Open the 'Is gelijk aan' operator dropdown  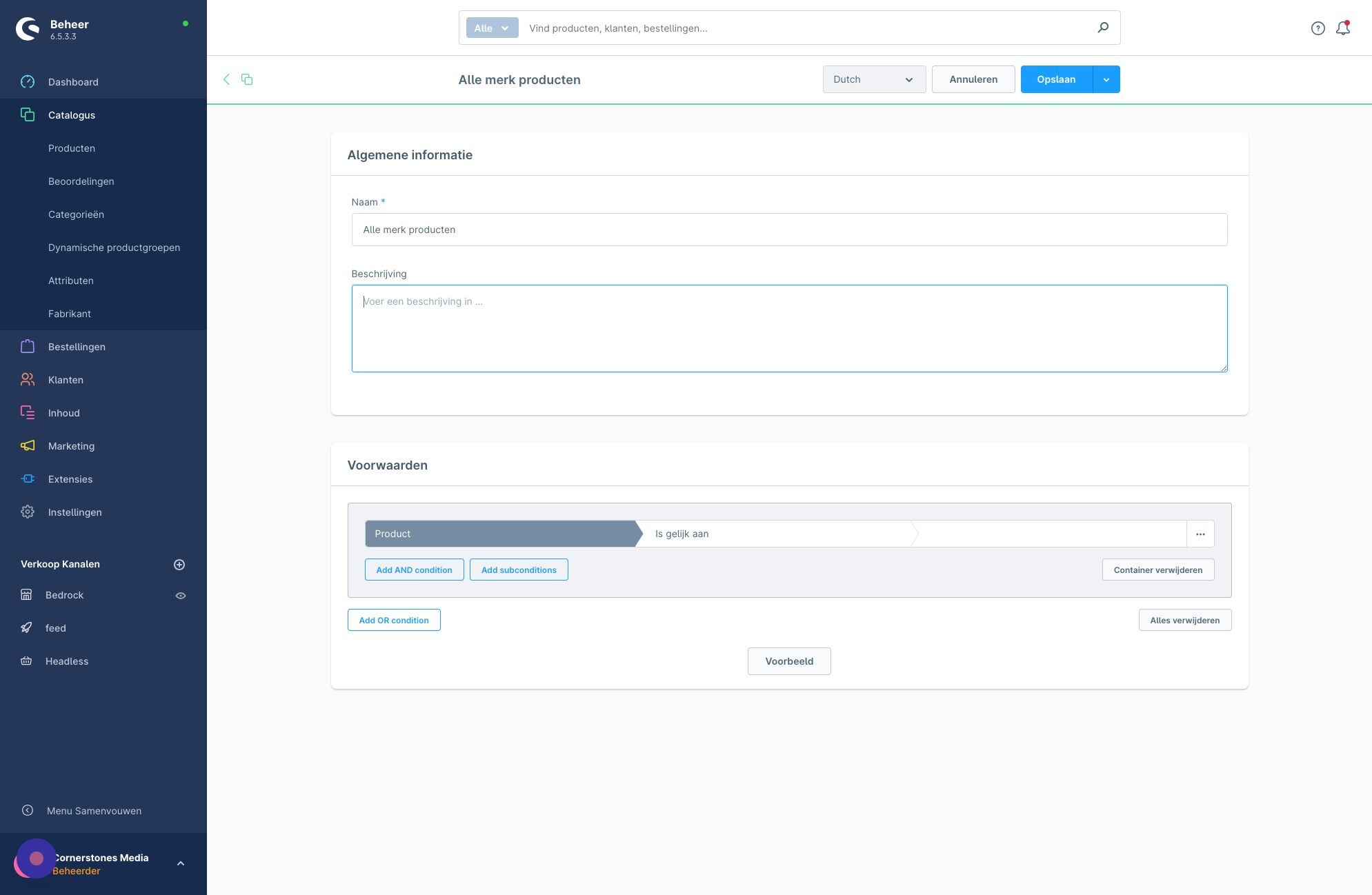(776, 534)
